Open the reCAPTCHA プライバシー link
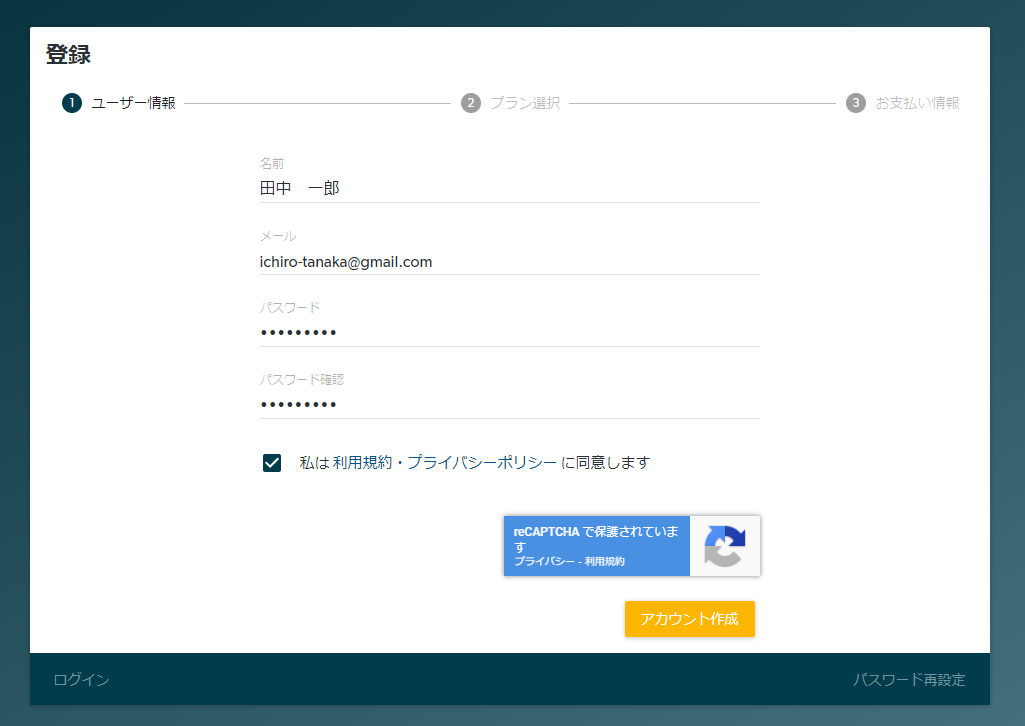Screen dimensions: 1025x726 pyautogui.click(x=544, y=561)
